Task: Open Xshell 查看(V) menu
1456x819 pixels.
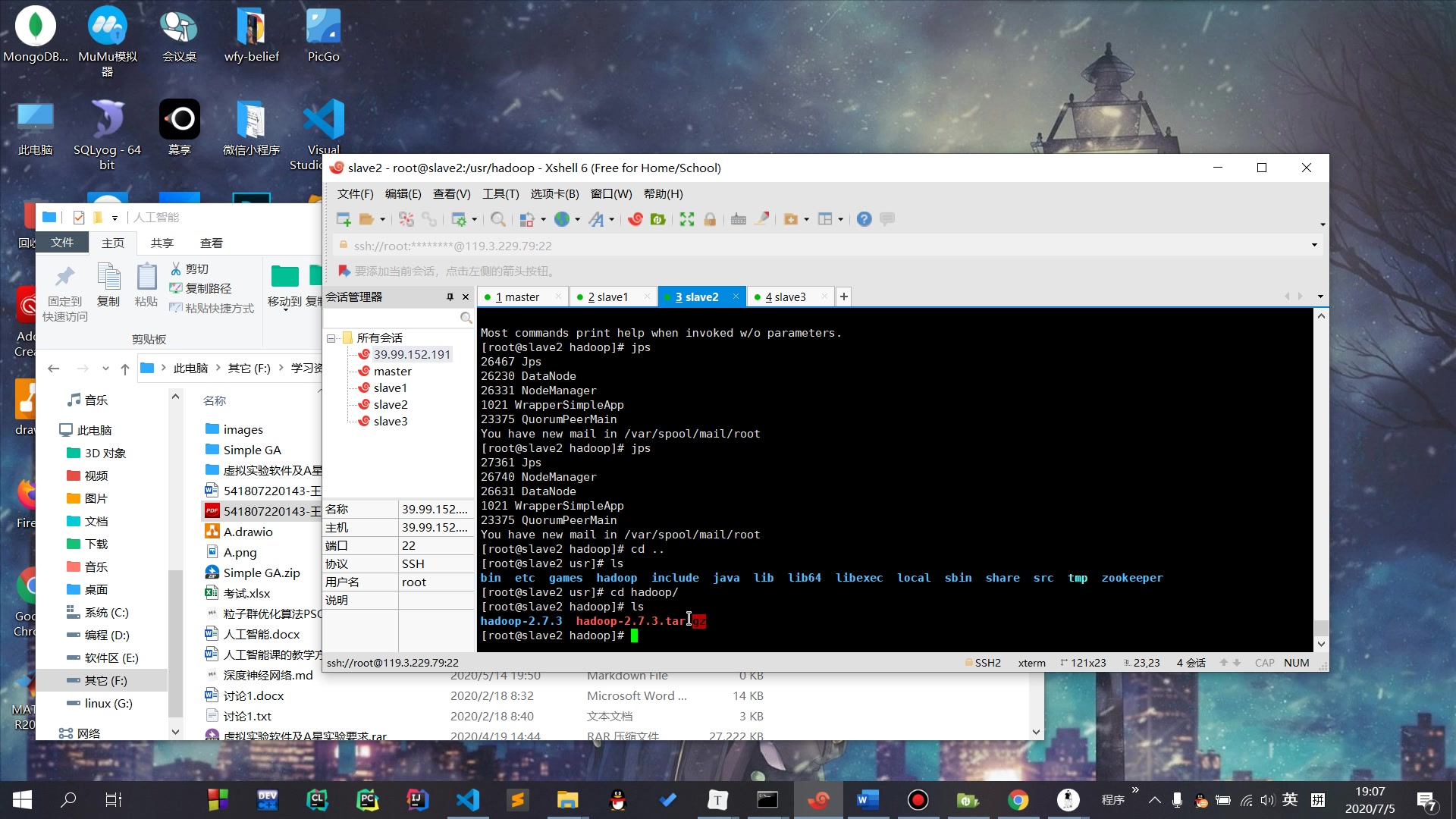Action: pyautogui.click(x=451, y=194)
